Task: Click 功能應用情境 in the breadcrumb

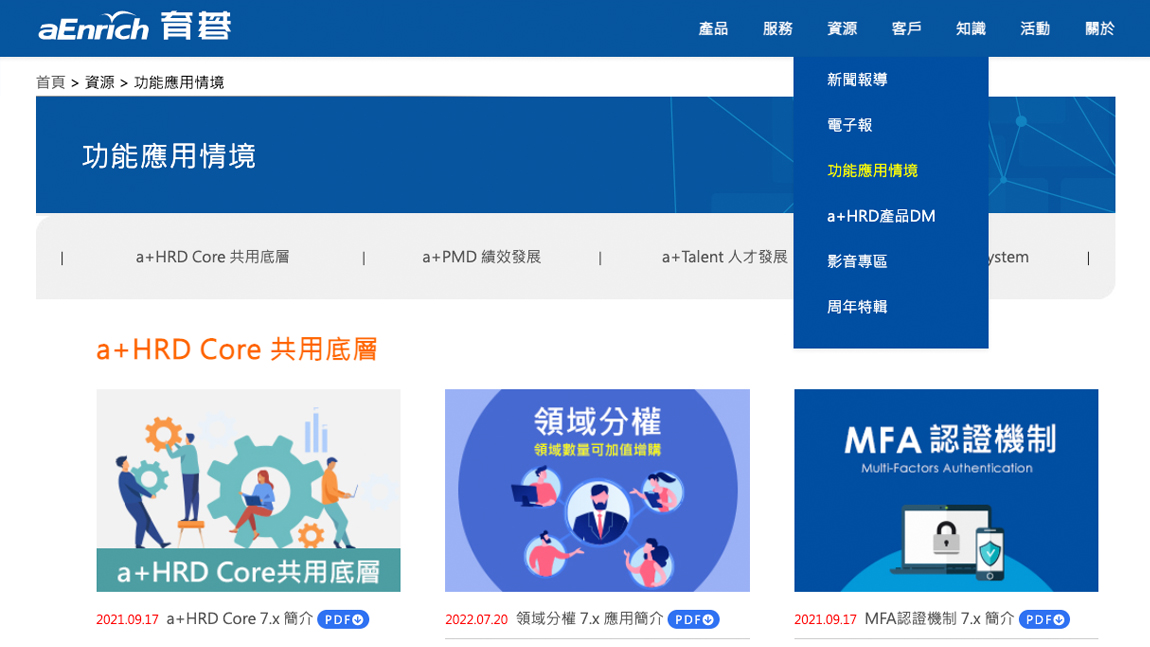Action: point(179,82)
